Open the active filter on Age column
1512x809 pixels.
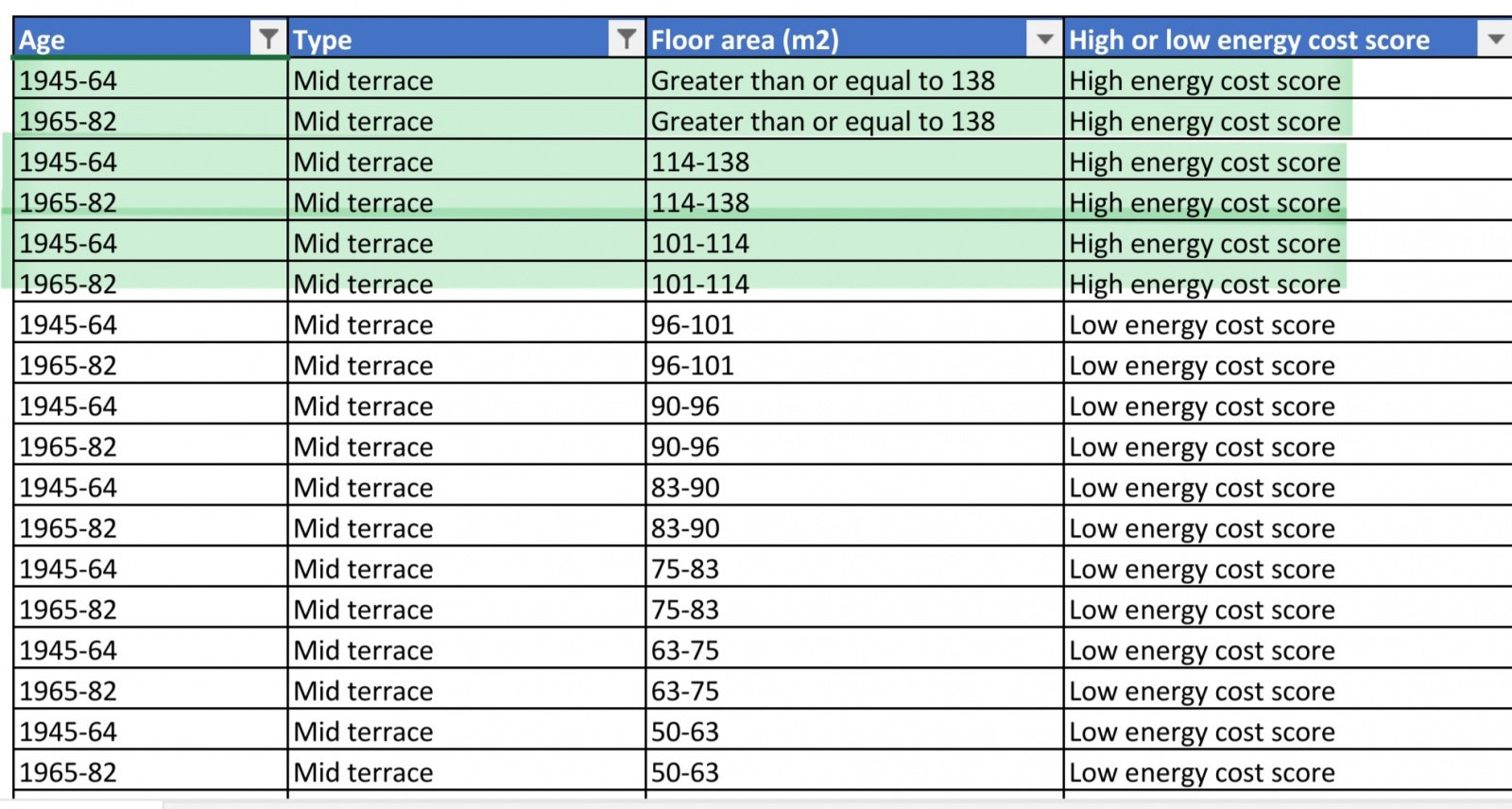tap(268, 39)
